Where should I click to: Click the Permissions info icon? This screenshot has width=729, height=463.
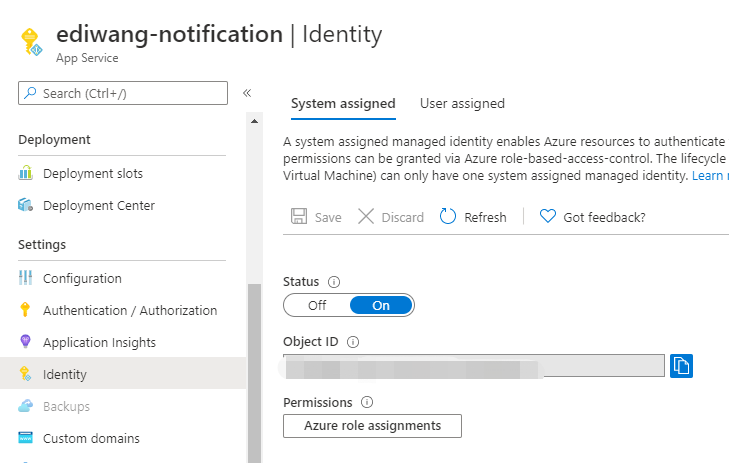[x=367, y=402]
